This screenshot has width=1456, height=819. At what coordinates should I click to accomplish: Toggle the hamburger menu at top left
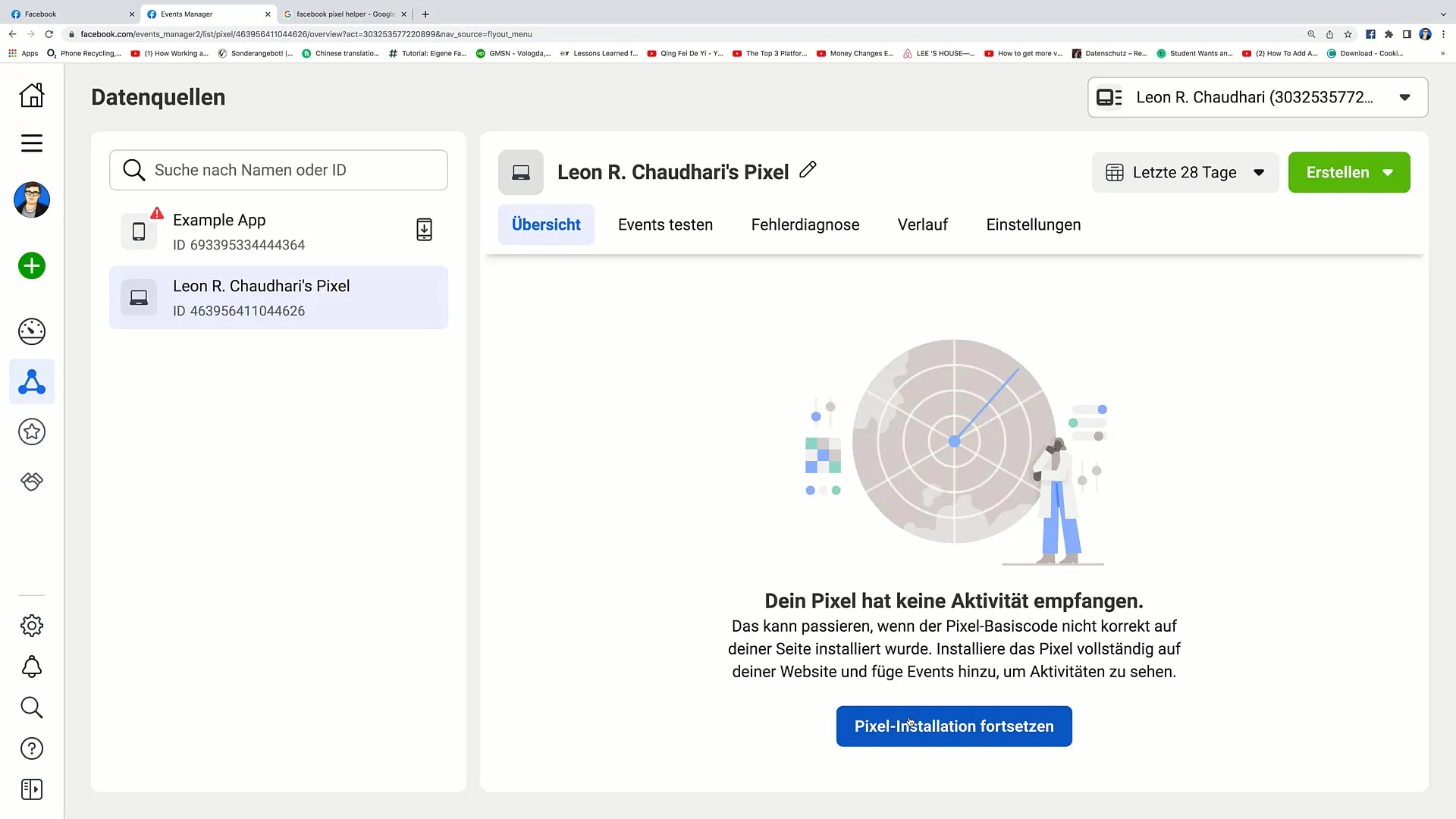pyautogui.click(x=31, y=142)
